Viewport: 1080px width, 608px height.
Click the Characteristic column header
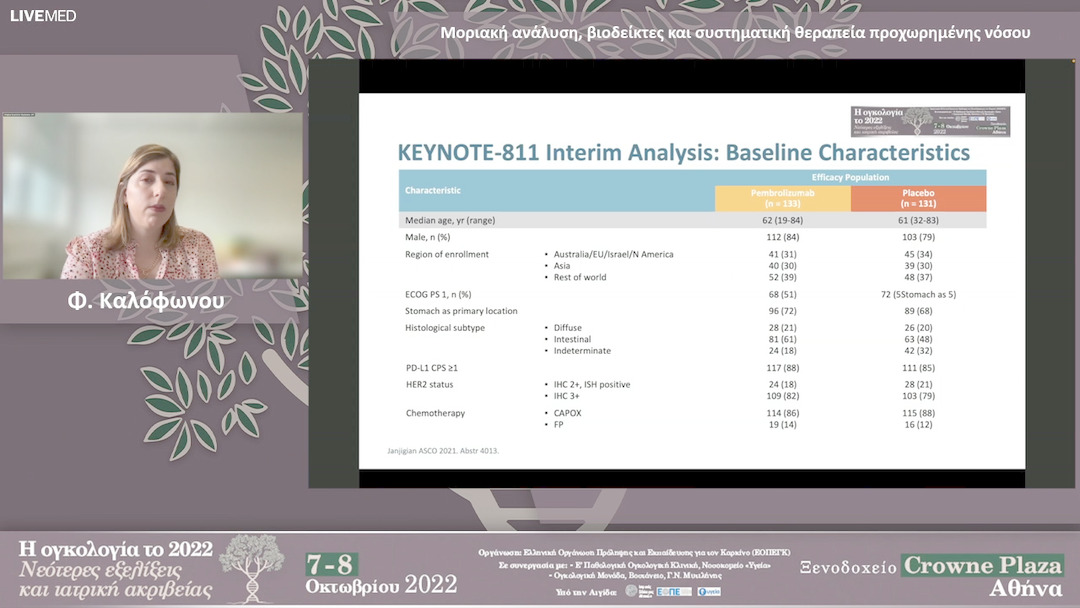(432, 190)
